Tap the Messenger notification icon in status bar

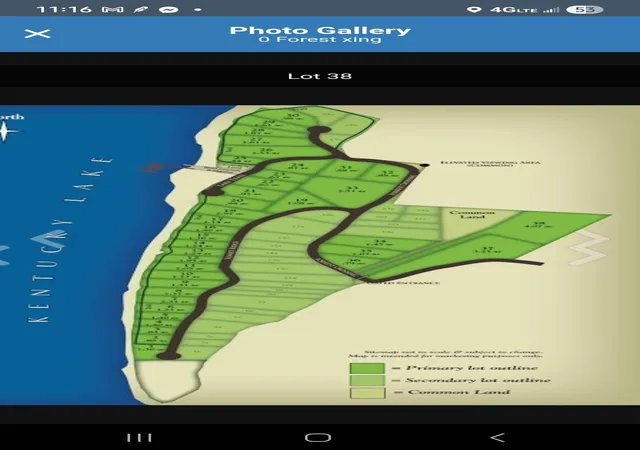click(168, 9)
